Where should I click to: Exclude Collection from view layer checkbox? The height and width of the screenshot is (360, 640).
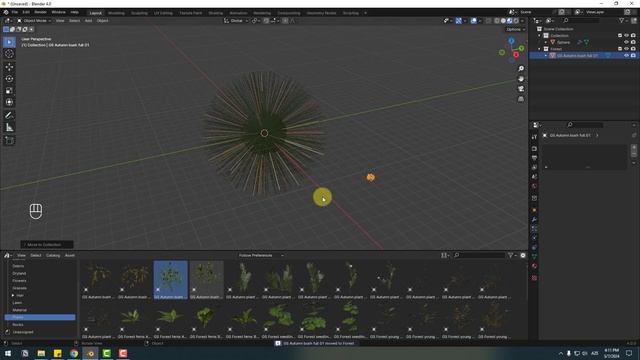tap(620, 36)
